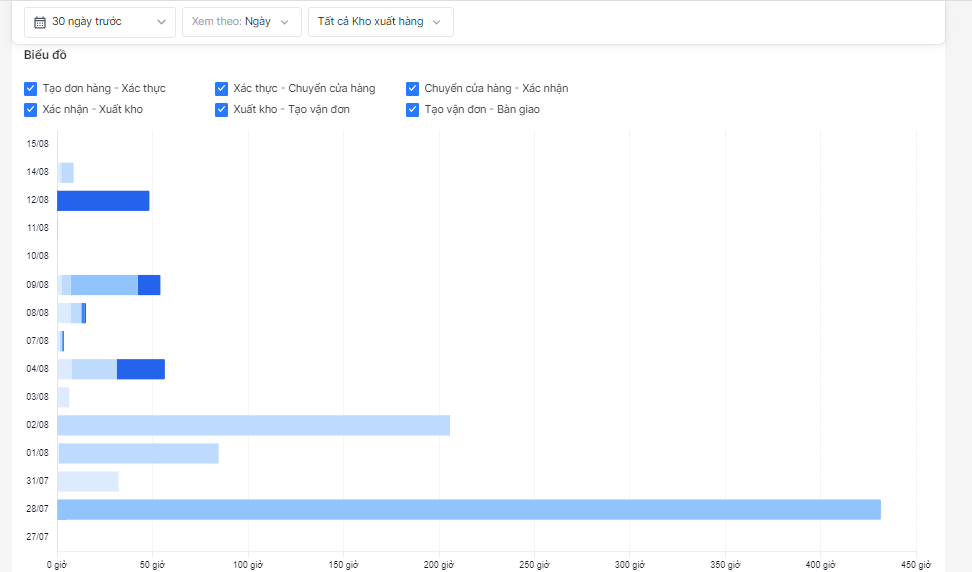
Task: Select the 01/08 bar in chart
Action: [138, 453]
